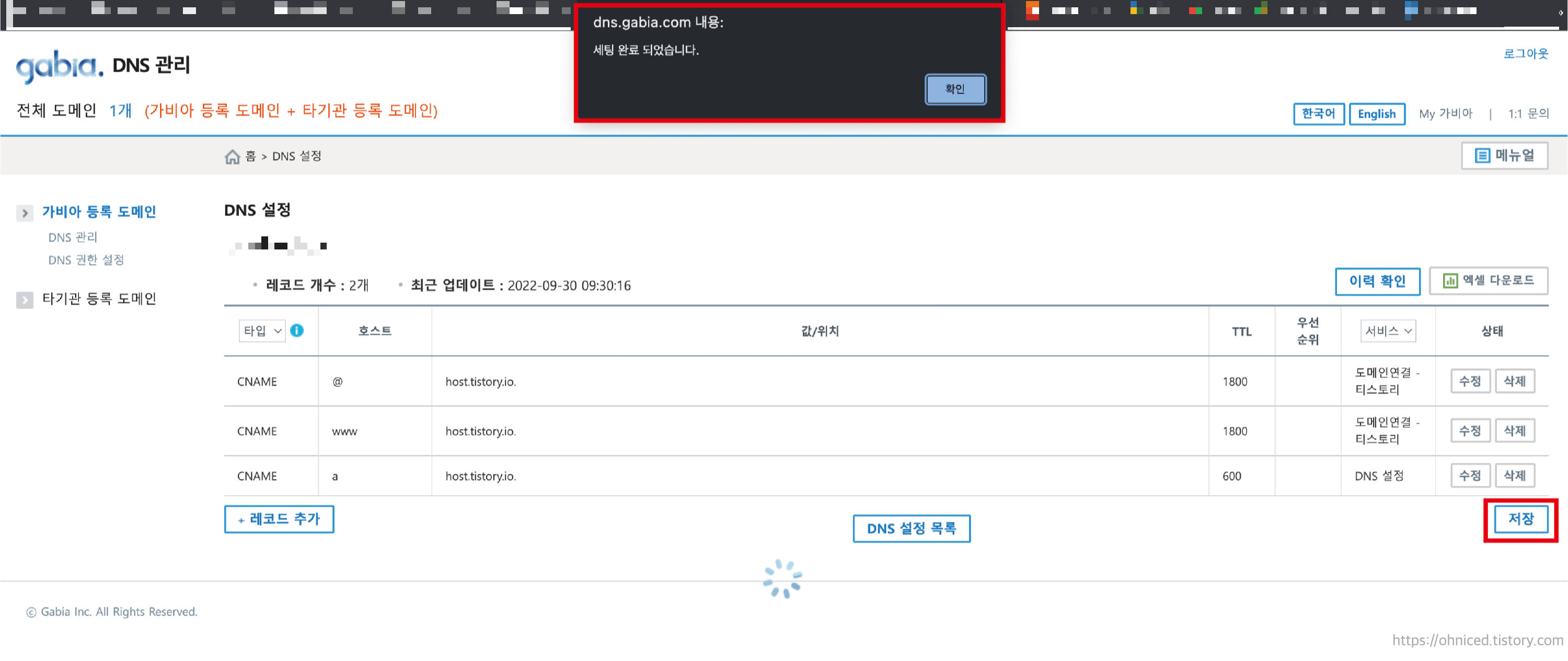
Task: Switch language to English
Action: pyautogui.click(x=1376, y=114)
